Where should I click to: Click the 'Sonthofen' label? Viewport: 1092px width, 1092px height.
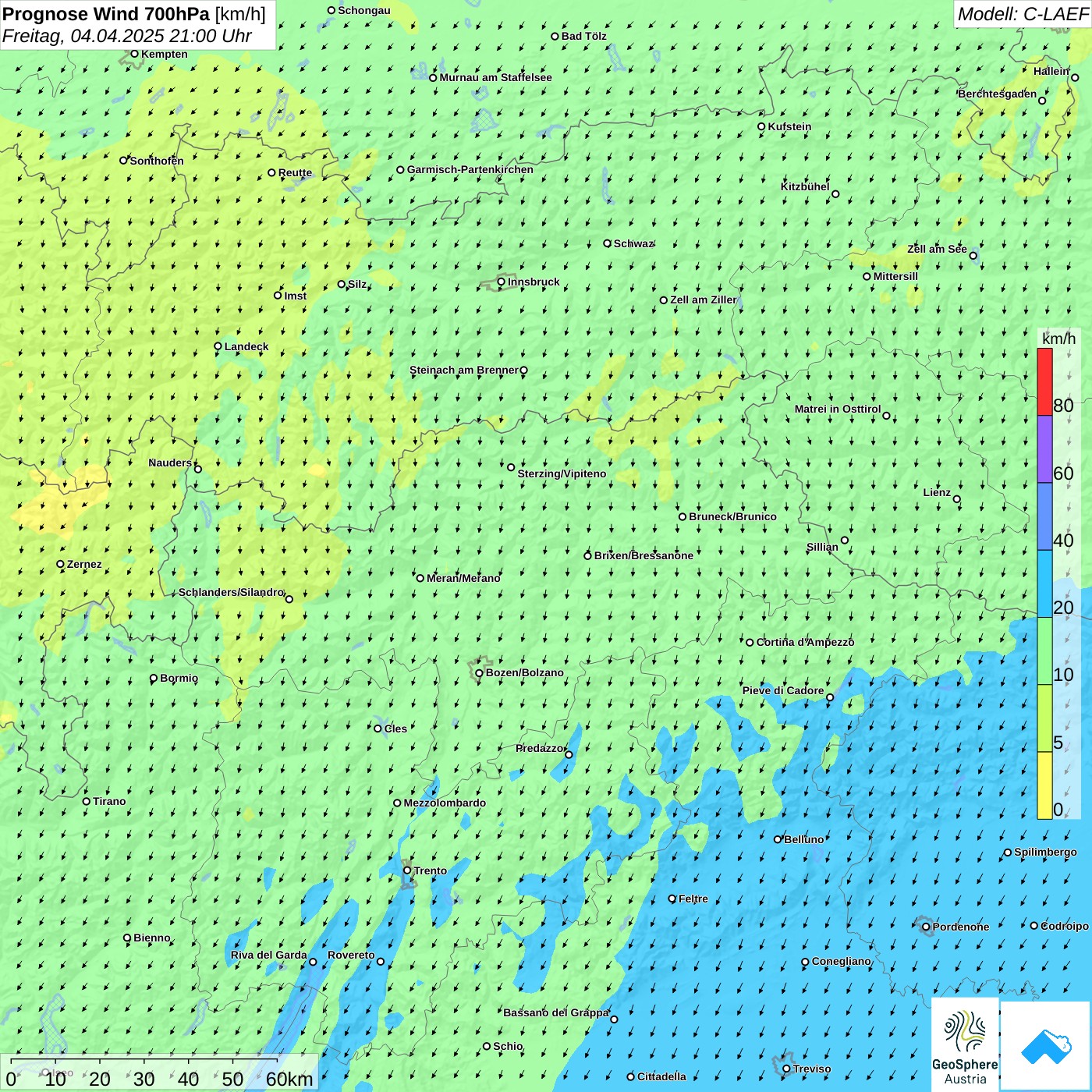[x=157, y=161]
